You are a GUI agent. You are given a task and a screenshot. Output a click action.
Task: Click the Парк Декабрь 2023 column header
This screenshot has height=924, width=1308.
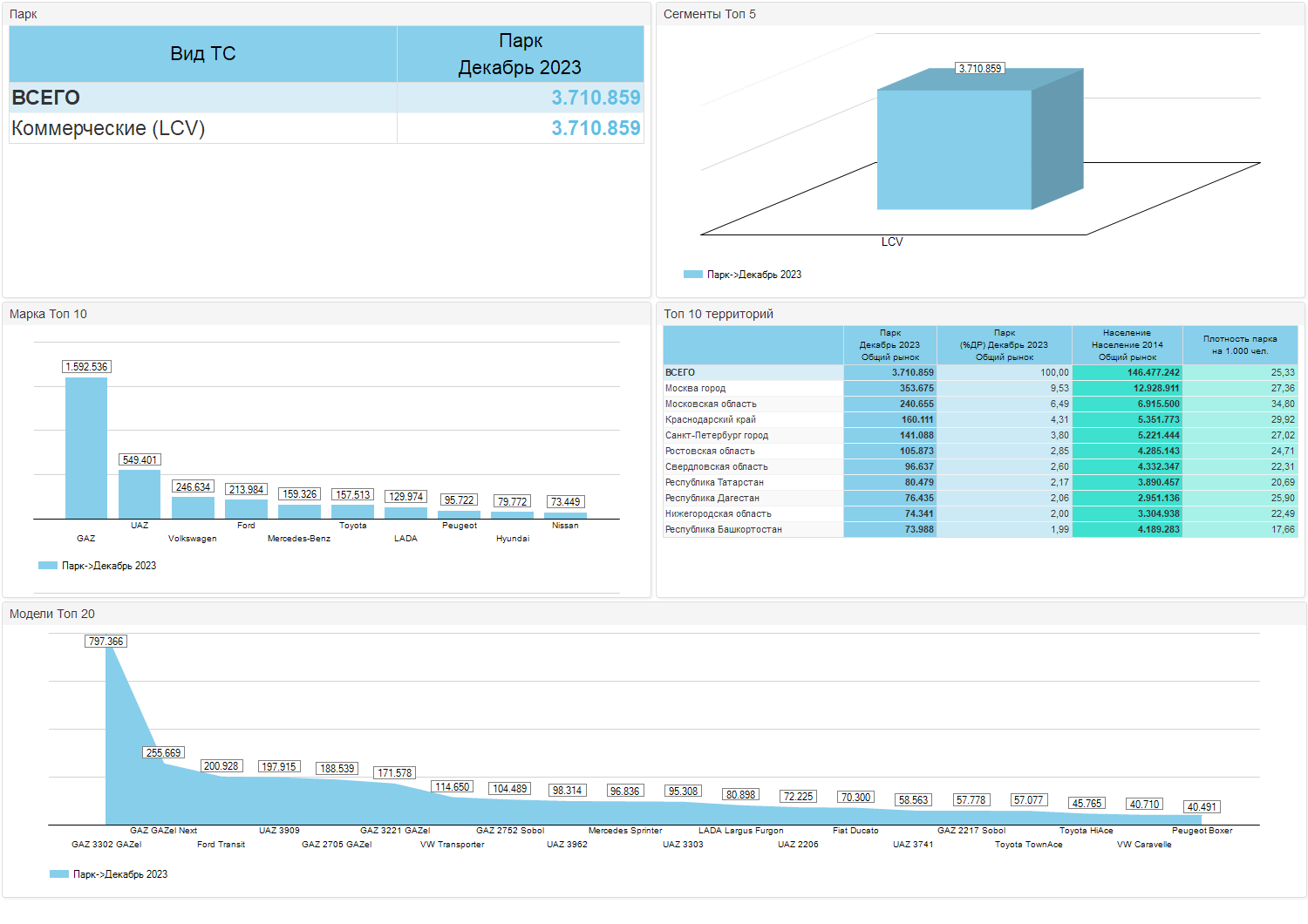coord(521,54)
